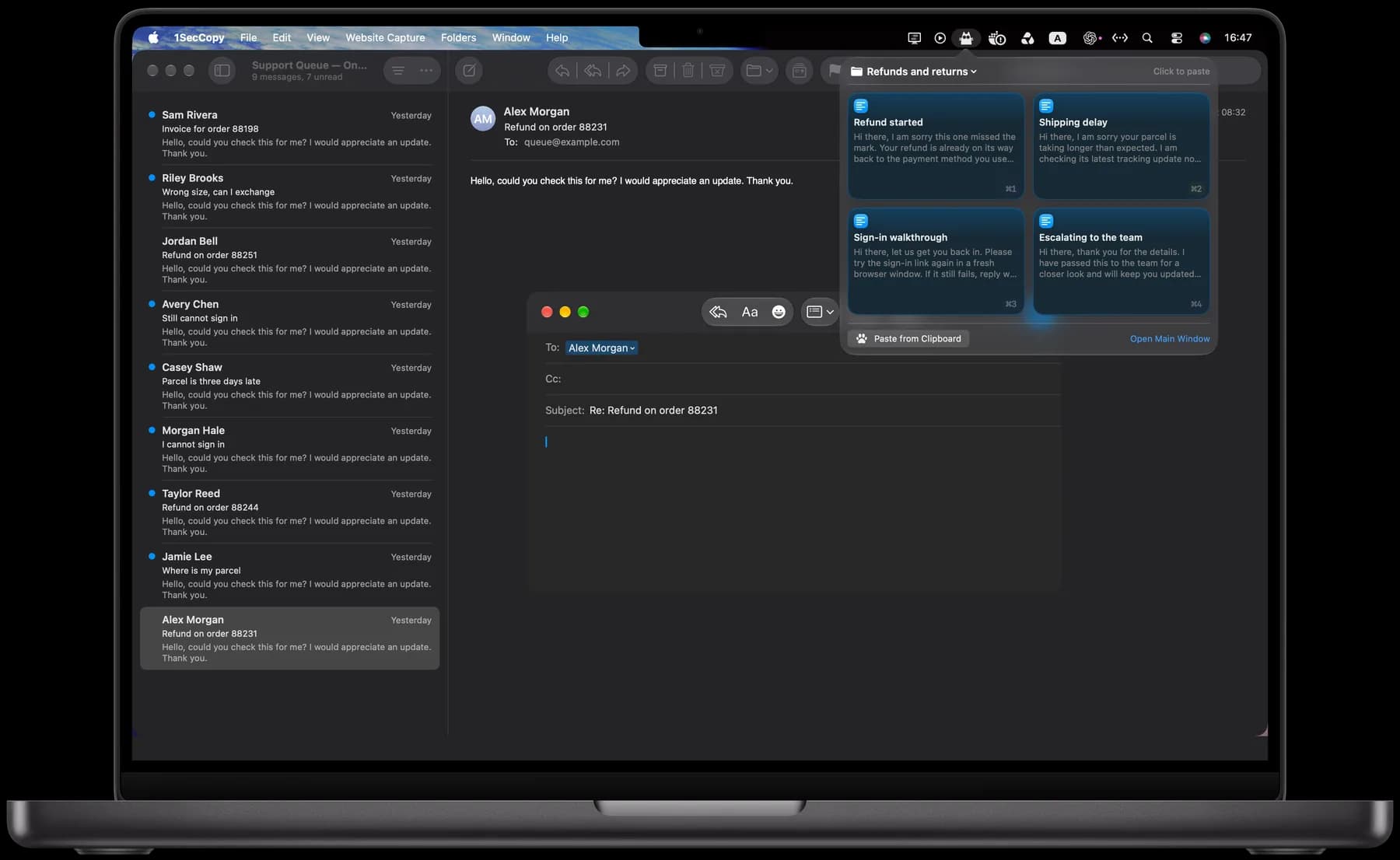Screen dimensions: 1400x860
Task: Click the reply-type arrows in compose window
Action: [719, 312]
